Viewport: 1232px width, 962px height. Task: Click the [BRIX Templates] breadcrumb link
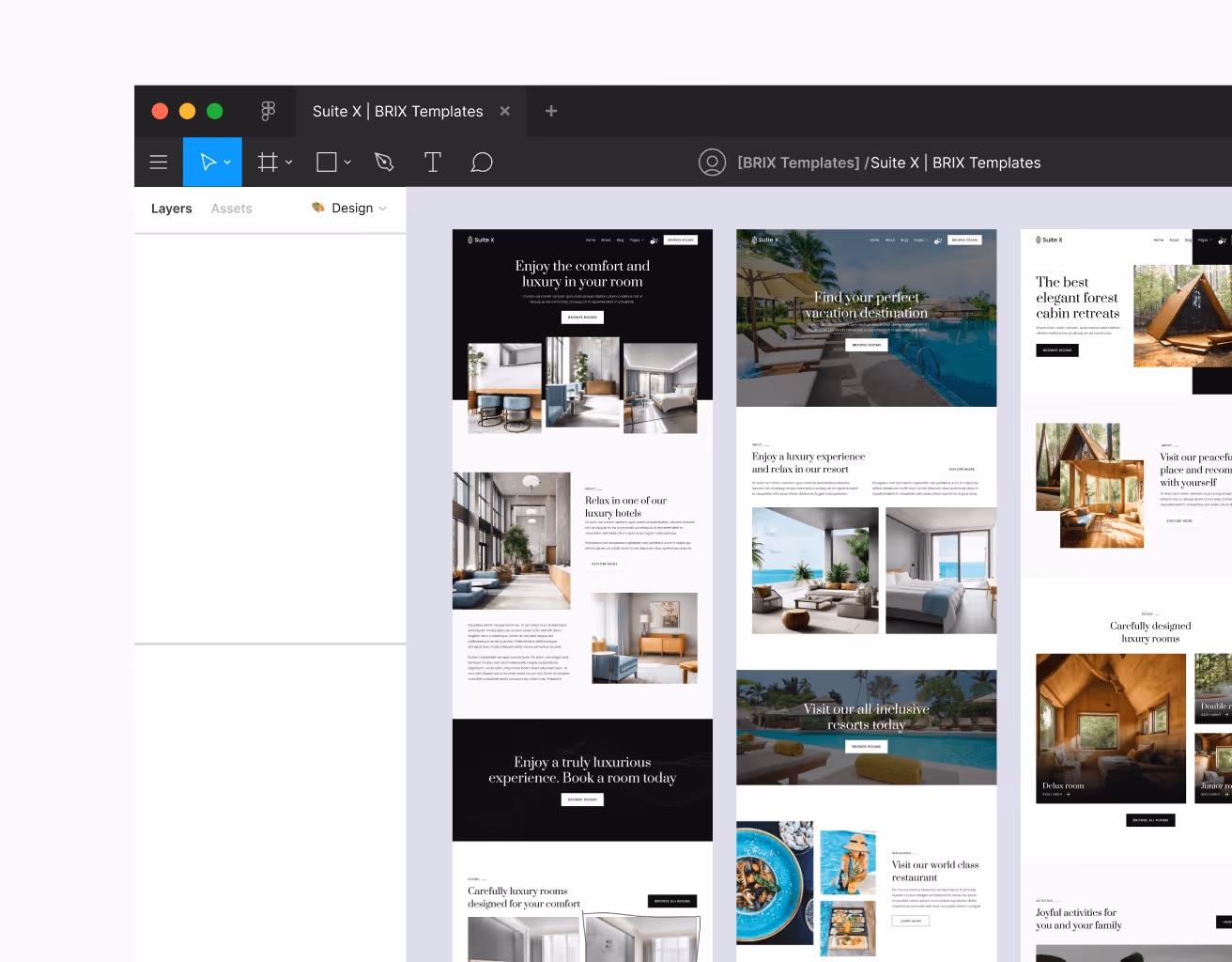point(797,162)
